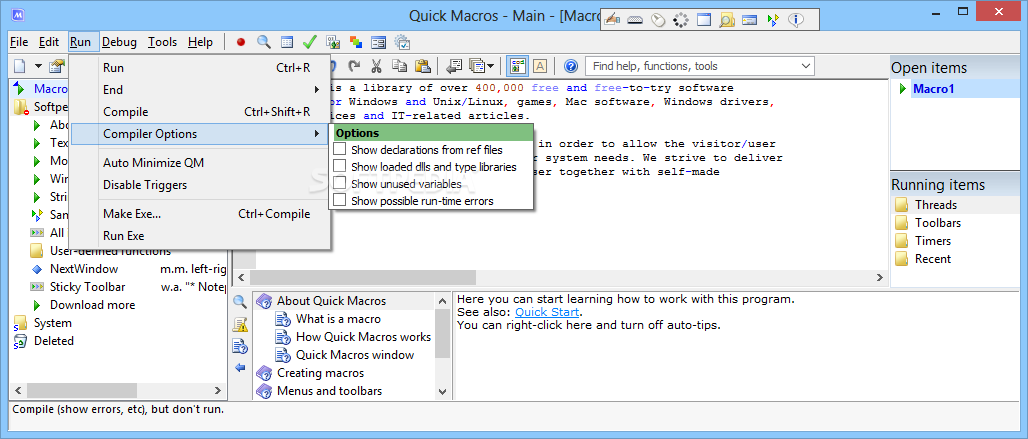Choose Disable Triggers menu entry
The width and height of the screenshot is (1028, 439).
tap(201, 185)
